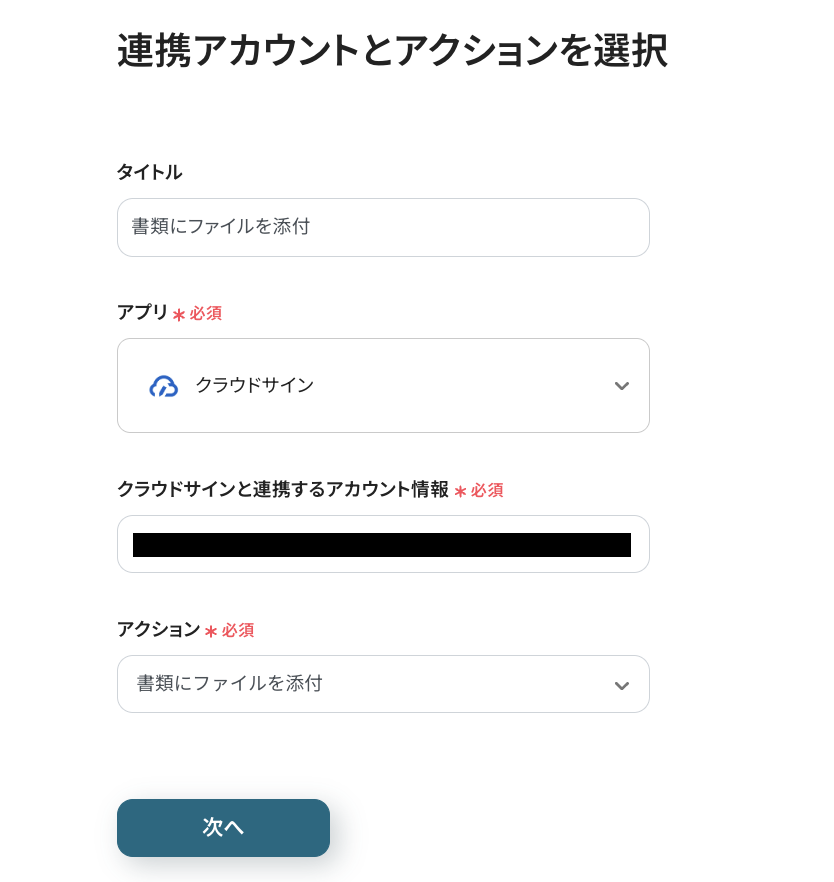Viewport: 834px width, 882px height.
Task: Select the クラウドサイン app name text
Action: pyautogui.click(x=254, y=385)
